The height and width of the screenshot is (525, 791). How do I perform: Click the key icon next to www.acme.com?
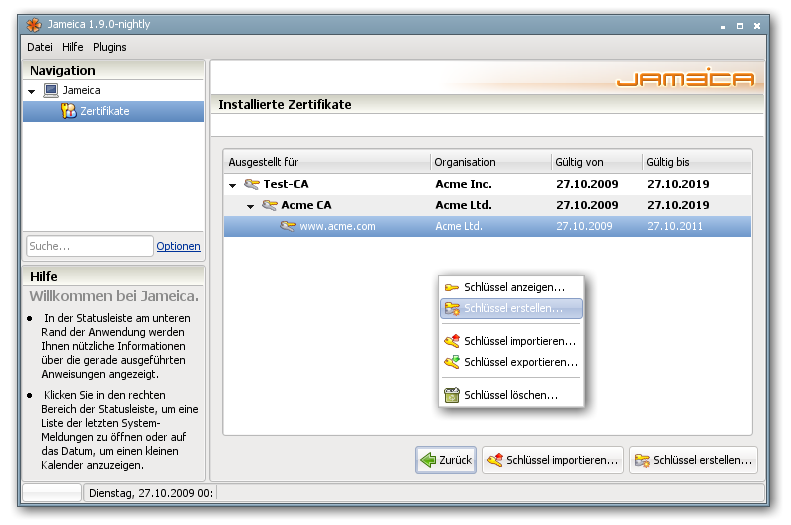click(x=288, y=226)
